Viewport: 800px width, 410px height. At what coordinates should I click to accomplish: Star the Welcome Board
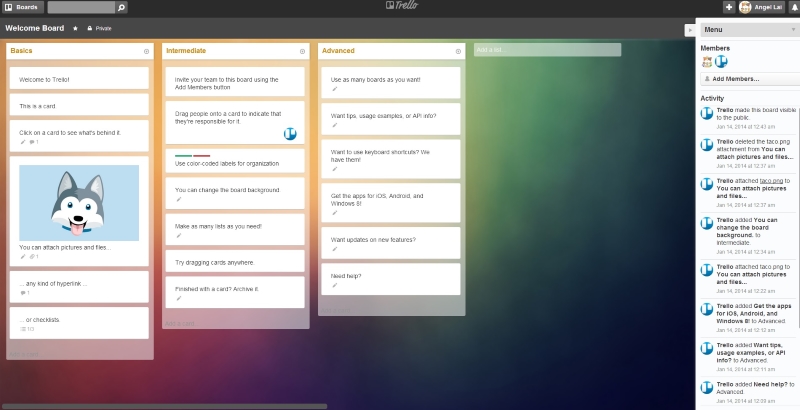coord(76,29)
